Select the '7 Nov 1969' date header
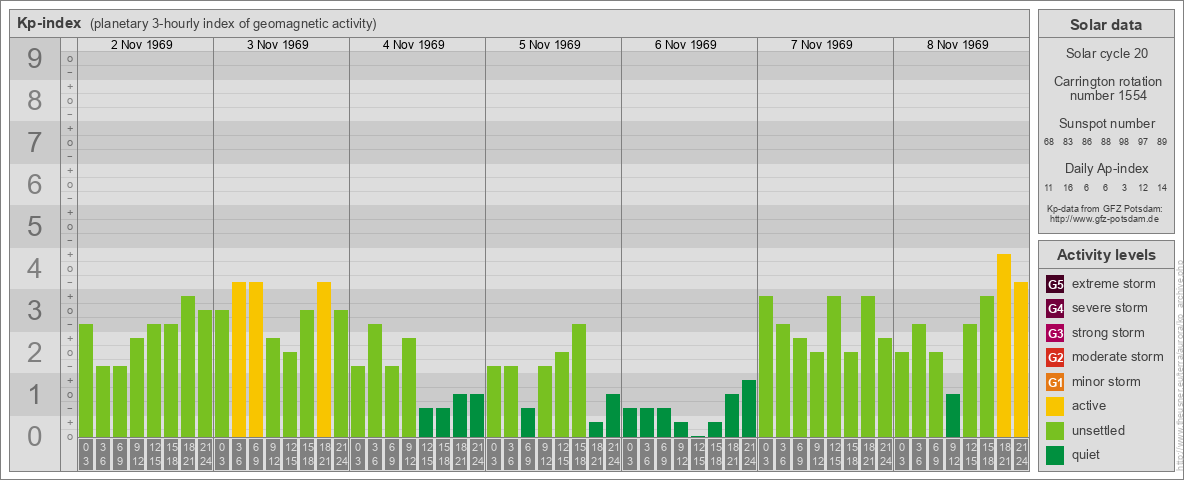The height and width of the screenshot is (480, 1184). pos(821,45)
